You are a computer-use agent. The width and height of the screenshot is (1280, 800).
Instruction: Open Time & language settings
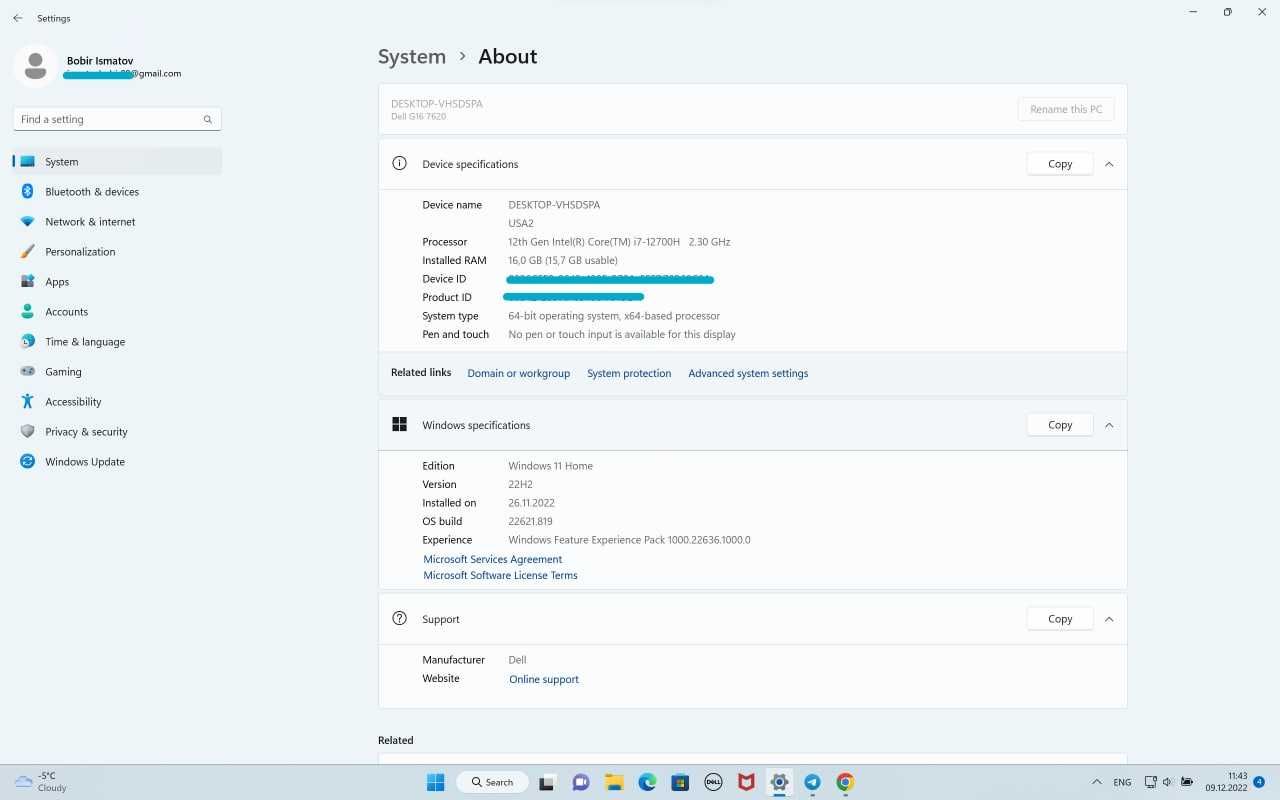[117, 342]
